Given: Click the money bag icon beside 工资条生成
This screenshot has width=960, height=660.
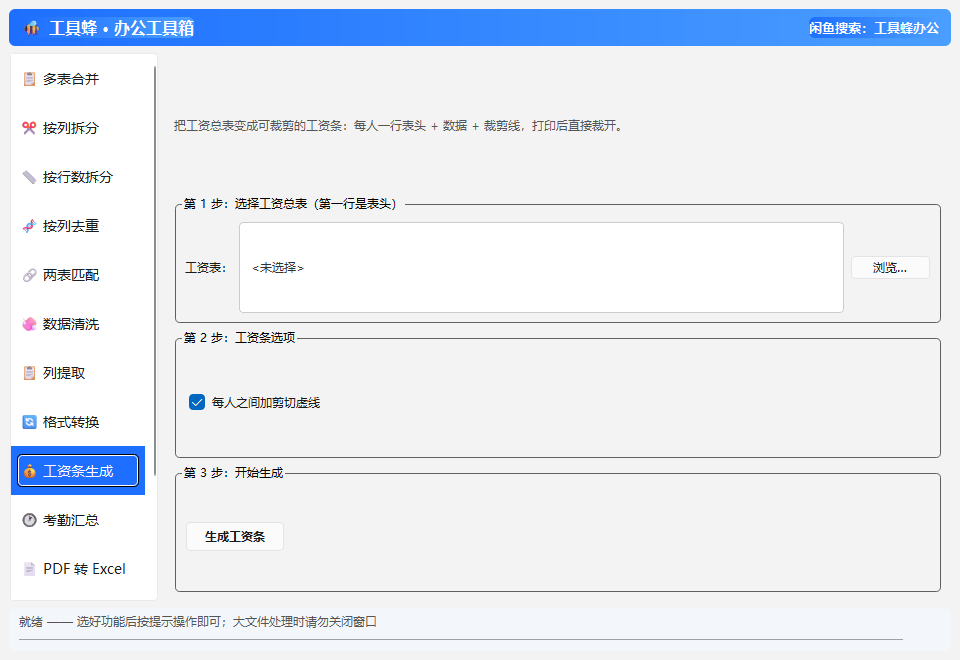Looking at the screenshot, I should tap(29, 471).
